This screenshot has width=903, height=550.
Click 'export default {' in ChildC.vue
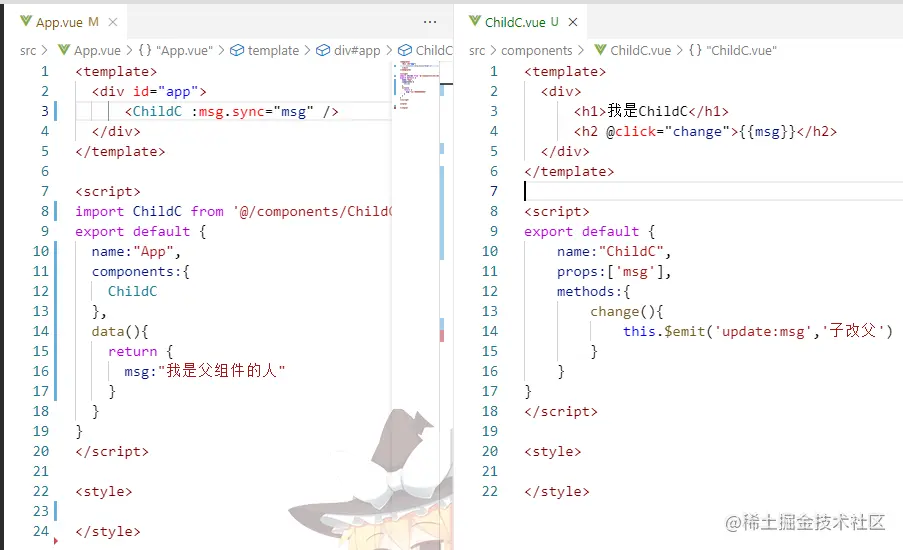point(589,232)
